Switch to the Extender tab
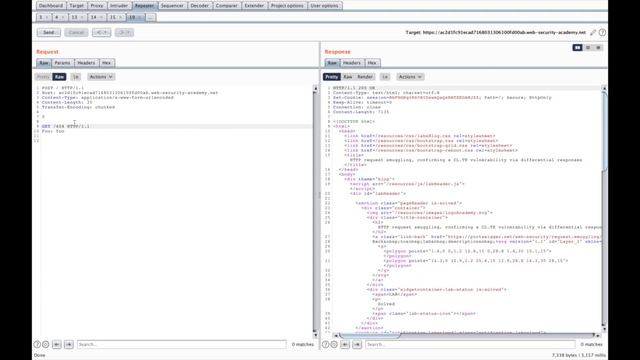Viewport: 640px width, 360px height. [x=254, y=6]
